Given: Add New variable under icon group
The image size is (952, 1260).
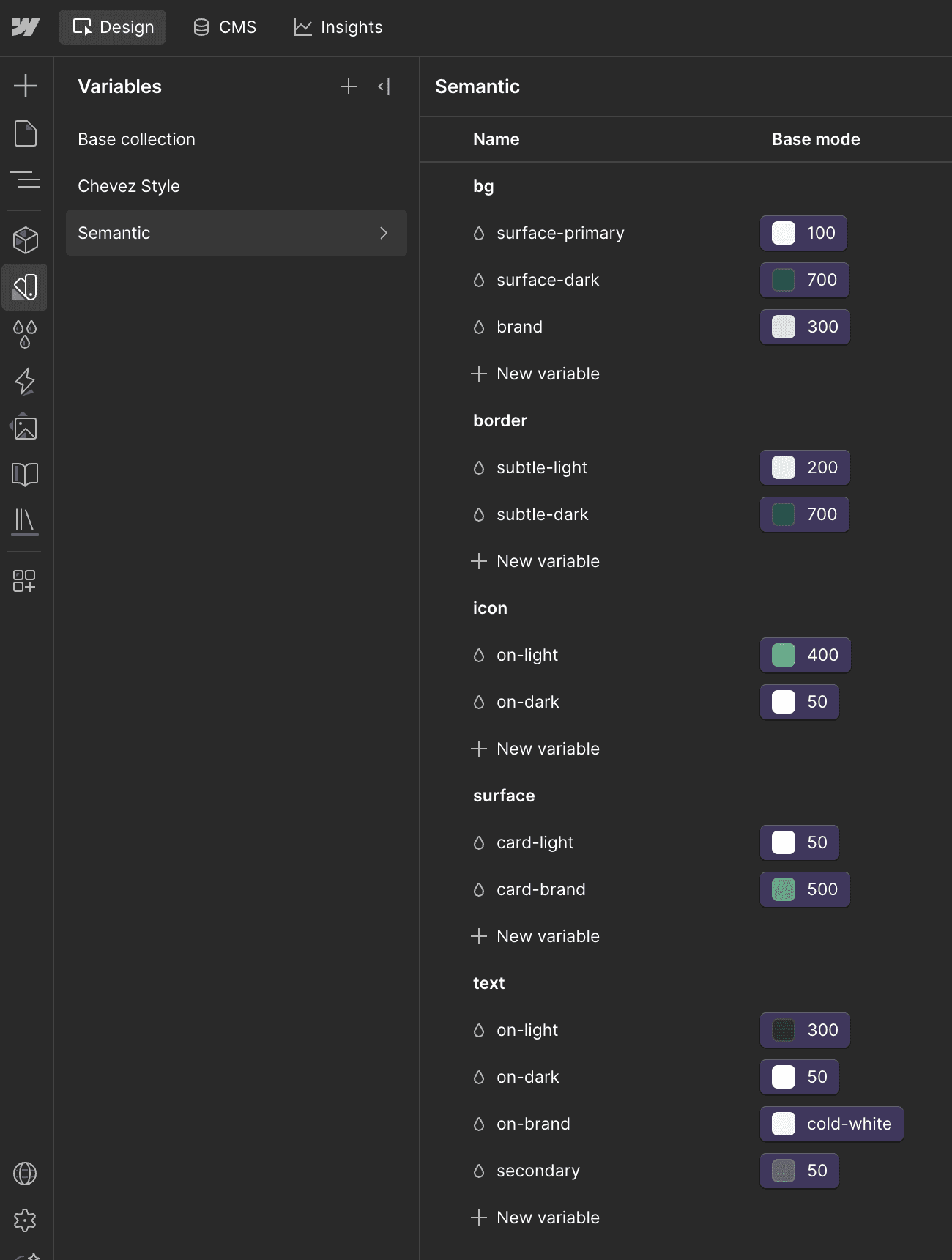Looking at the screenshot, I should point(535,749).
